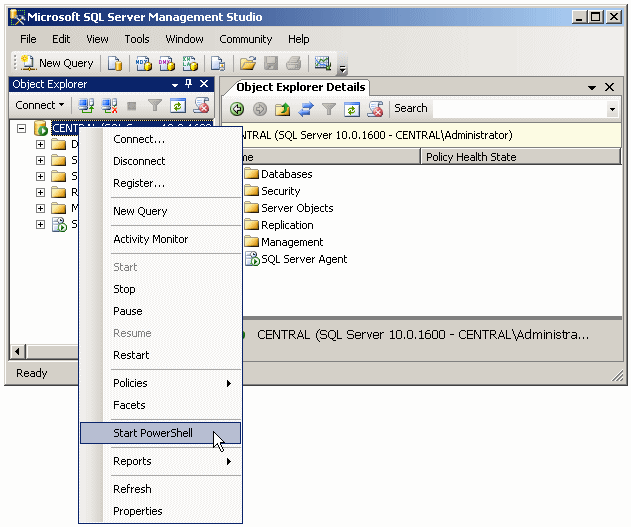
Task: Choose Properties in the context menu
Action: pyautogui.click(x=161, y=511)
